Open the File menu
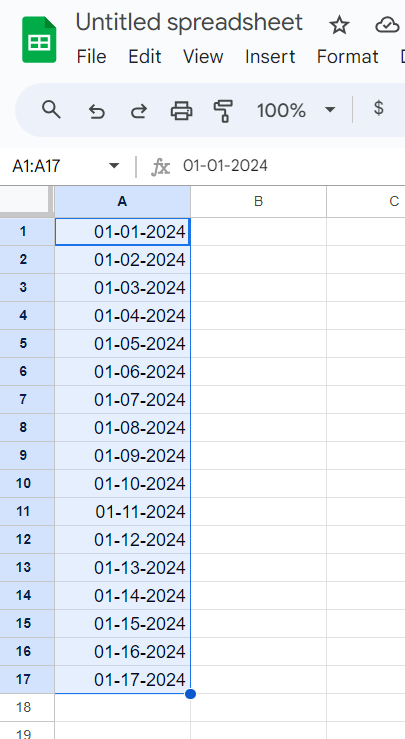Viewport: 405px width, 739px height. [x=91, y=57]
